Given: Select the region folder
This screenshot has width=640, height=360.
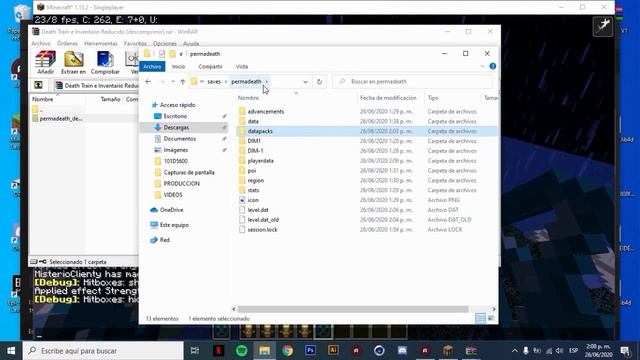Looking at the screenshot, I should [x=256, y=180].
